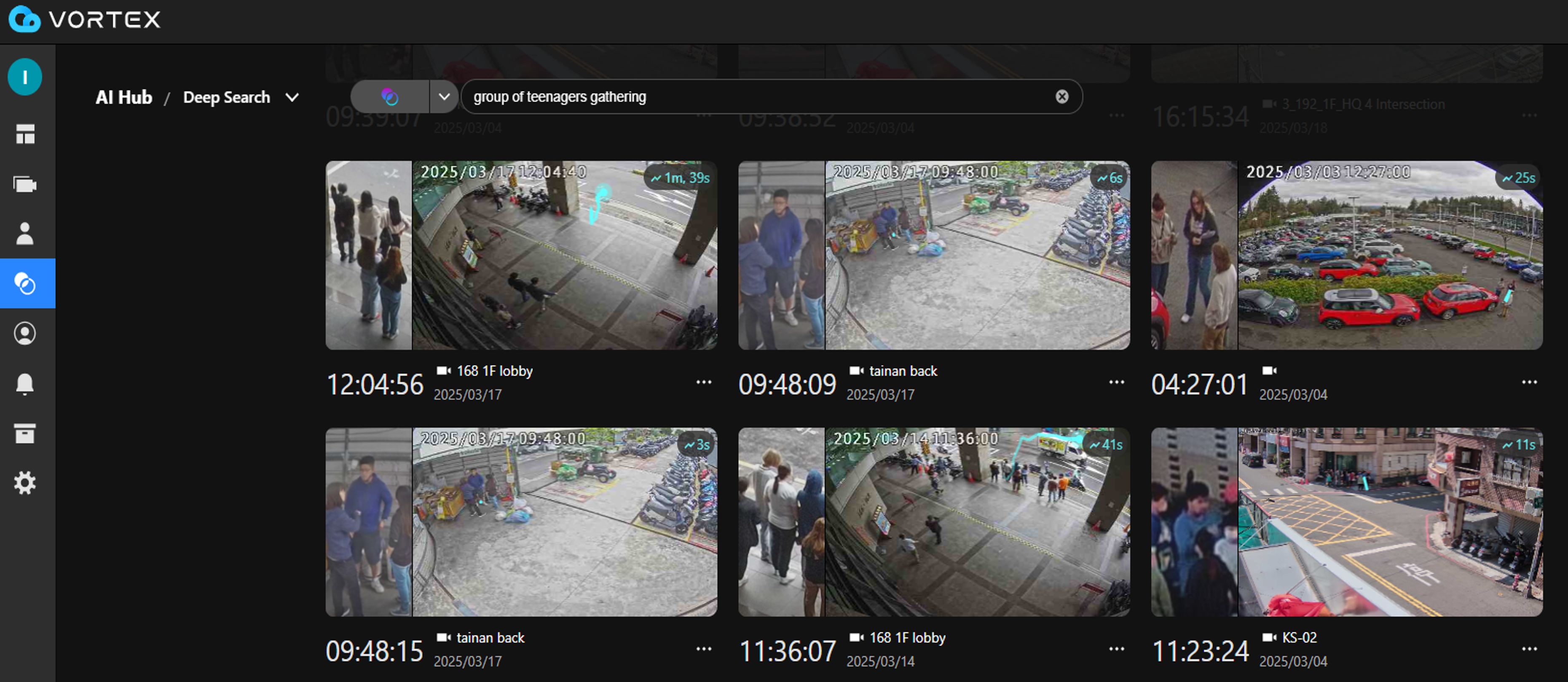Open the user account circle icon
Viewport: 1568px width, 682px height.
[25, 333]
